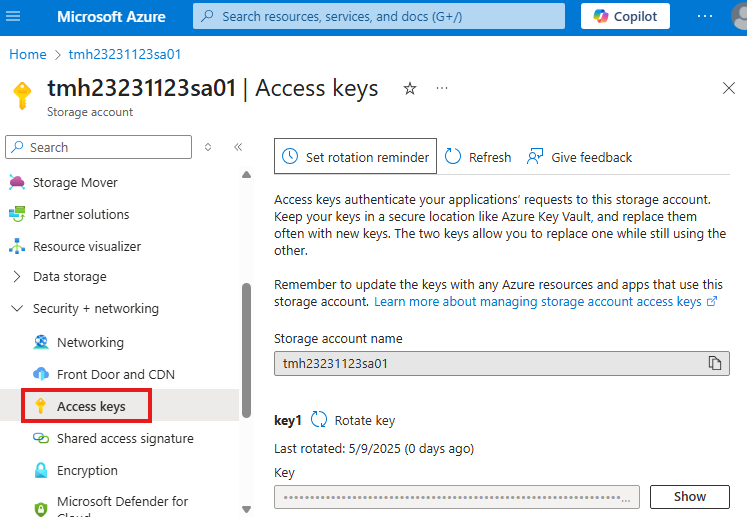Click the Encryption lock icon
747x518 pixels.
tap(41, 470)
